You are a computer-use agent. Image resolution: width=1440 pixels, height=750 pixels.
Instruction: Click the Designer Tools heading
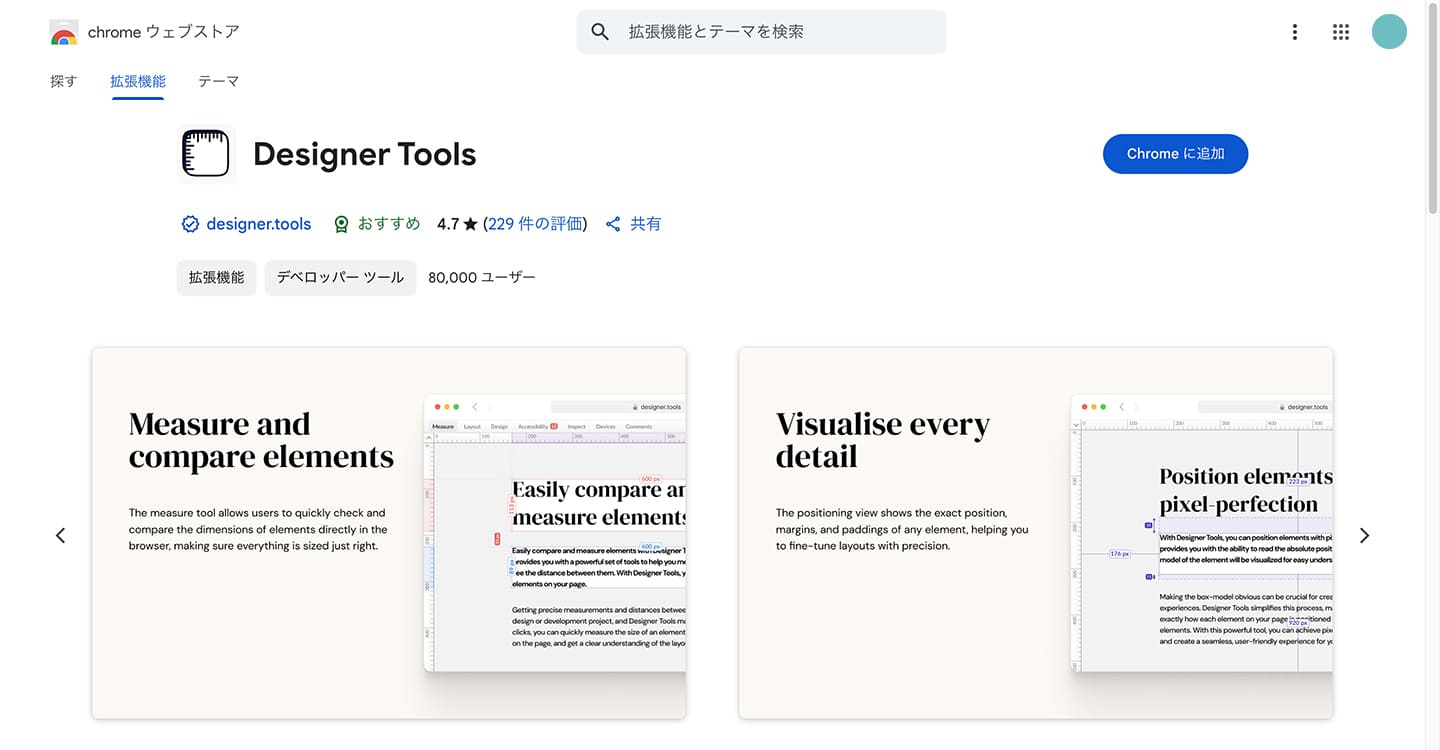coord(364,154)
